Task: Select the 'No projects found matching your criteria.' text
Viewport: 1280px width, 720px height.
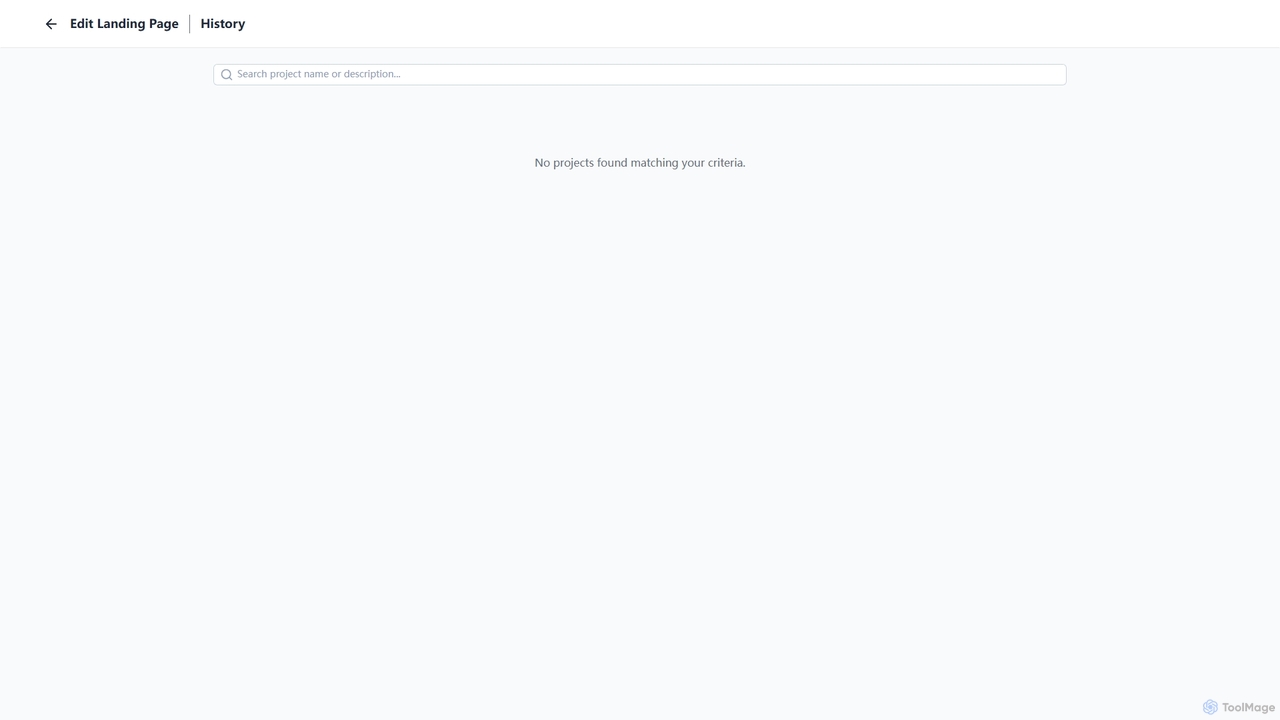Action: point(640,163)
